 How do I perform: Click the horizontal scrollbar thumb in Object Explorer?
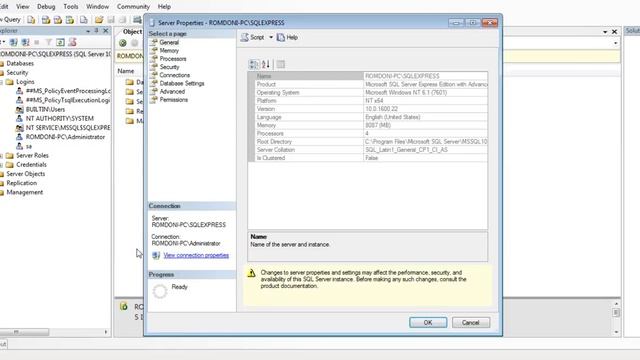pos(25,332)
